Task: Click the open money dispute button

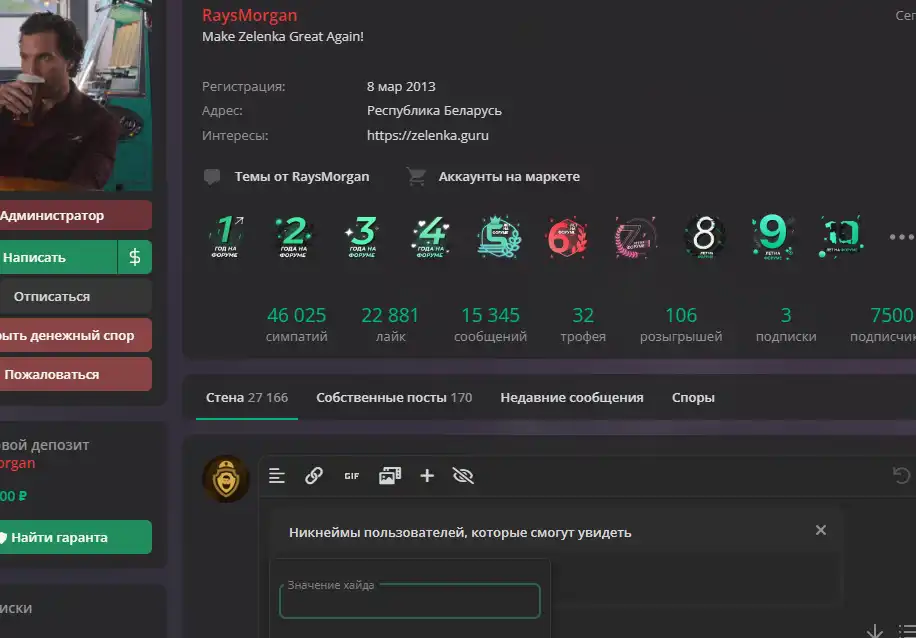Action: (x=76, y=335)
